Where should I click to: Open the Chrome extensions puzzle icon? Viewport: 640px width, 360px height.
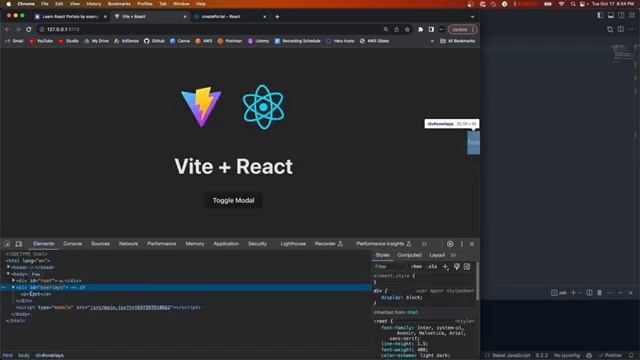click(420, 29)
